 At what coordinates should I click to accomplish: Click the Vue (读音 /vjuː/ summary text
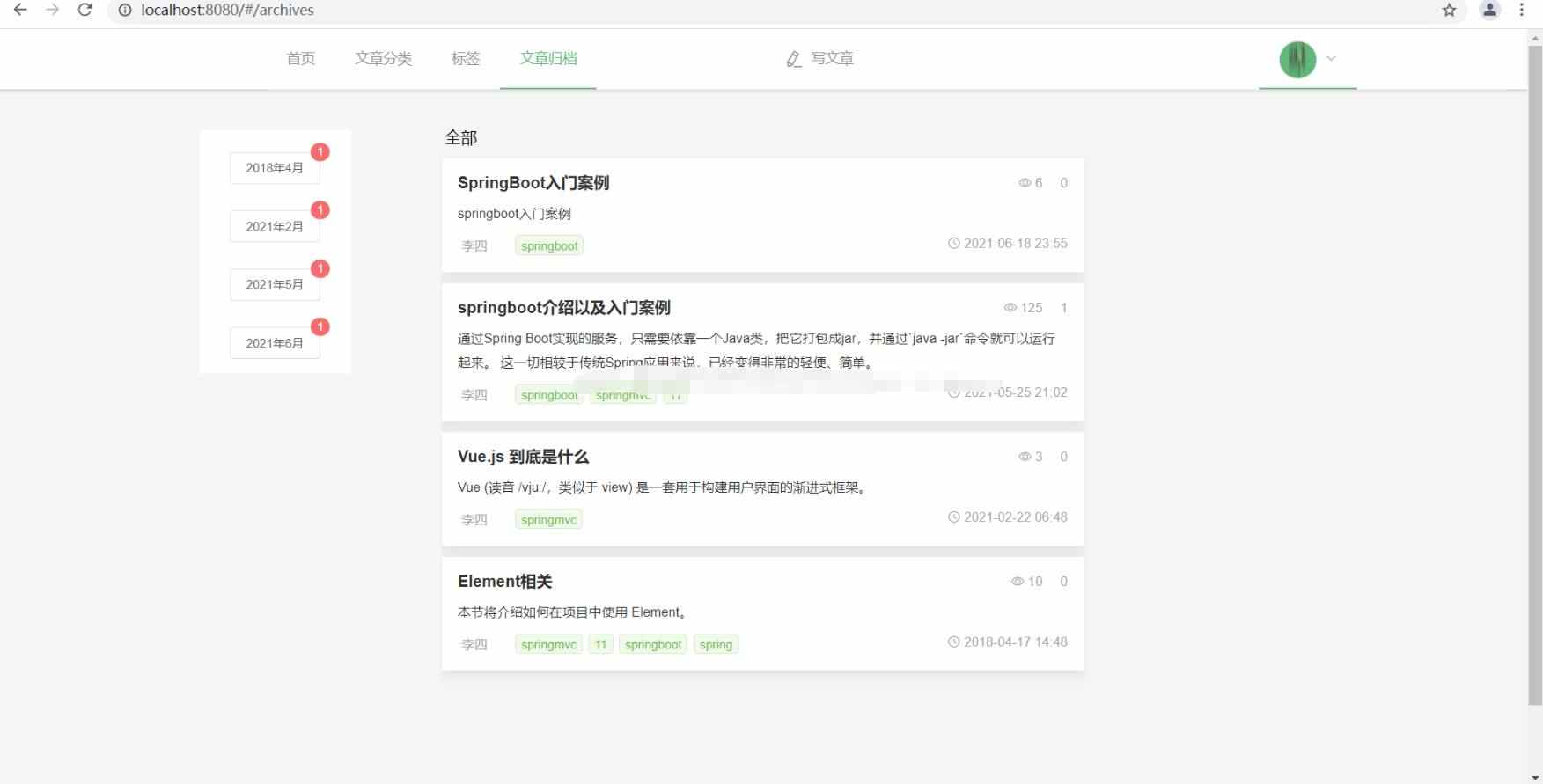click(x=663, y=487)
